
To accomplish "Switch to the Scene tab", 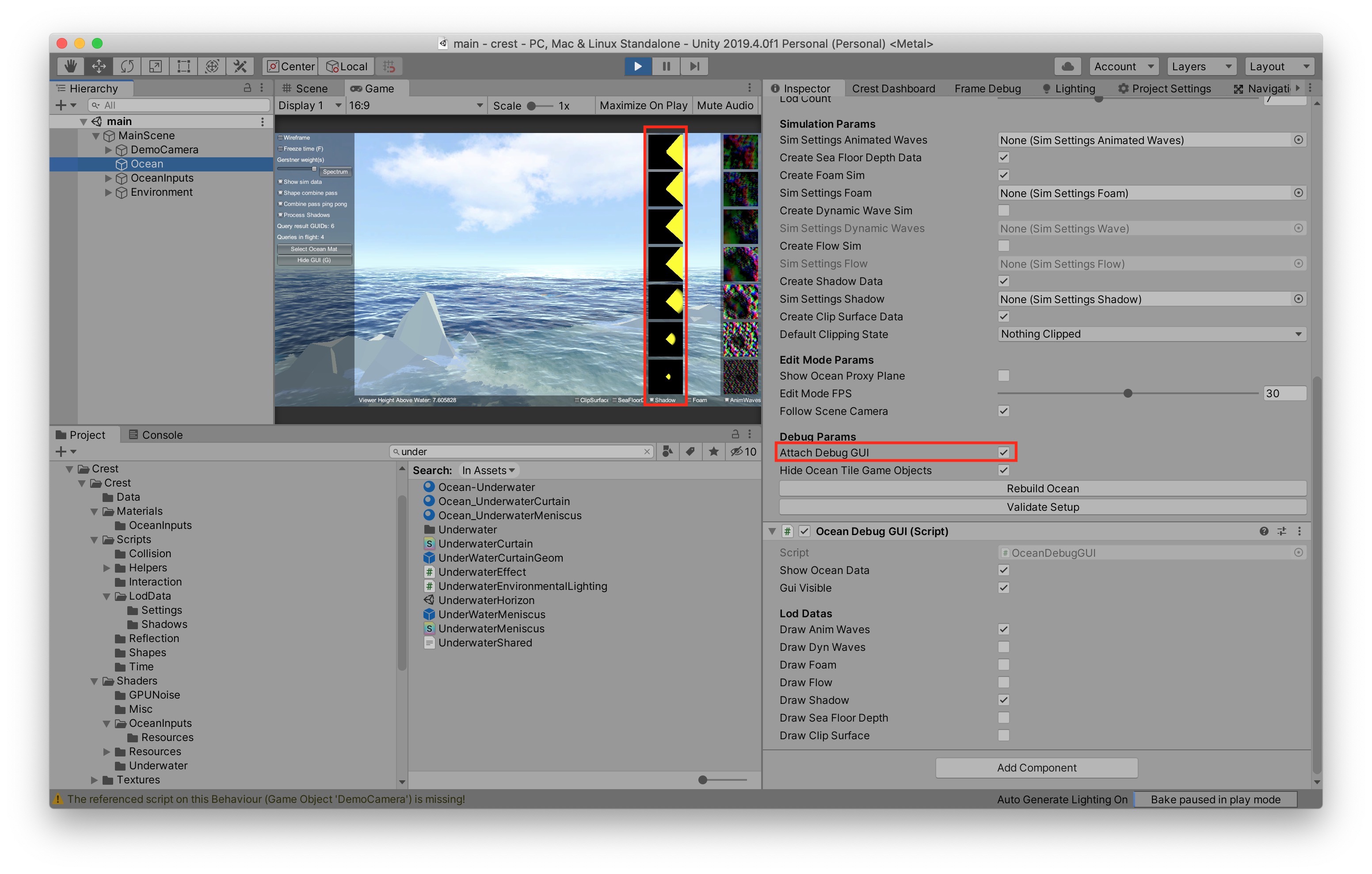I will [x=311, y=88].
